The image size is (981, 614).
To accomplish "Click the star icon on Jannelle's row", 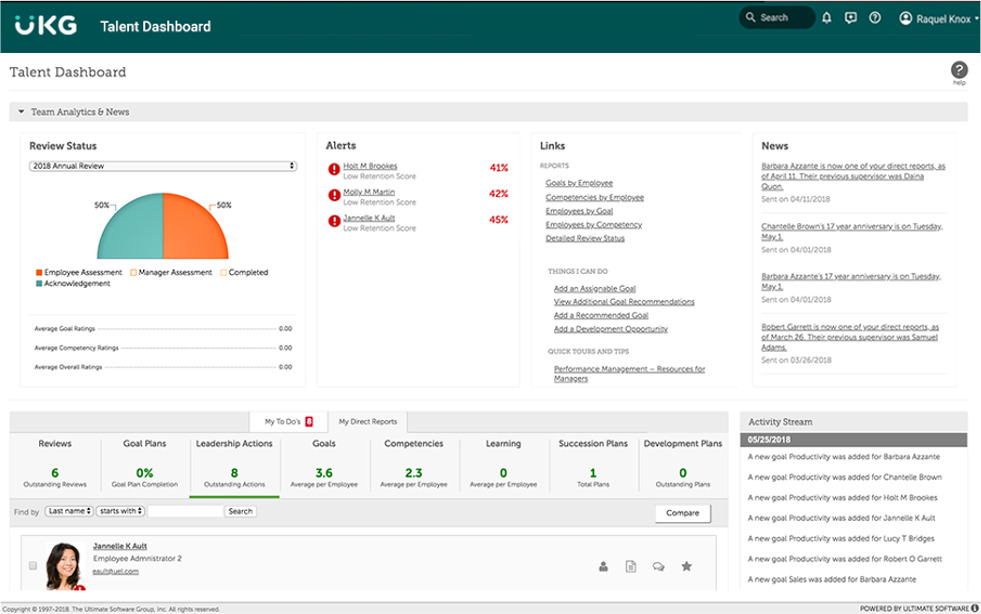I will (686, 566).
